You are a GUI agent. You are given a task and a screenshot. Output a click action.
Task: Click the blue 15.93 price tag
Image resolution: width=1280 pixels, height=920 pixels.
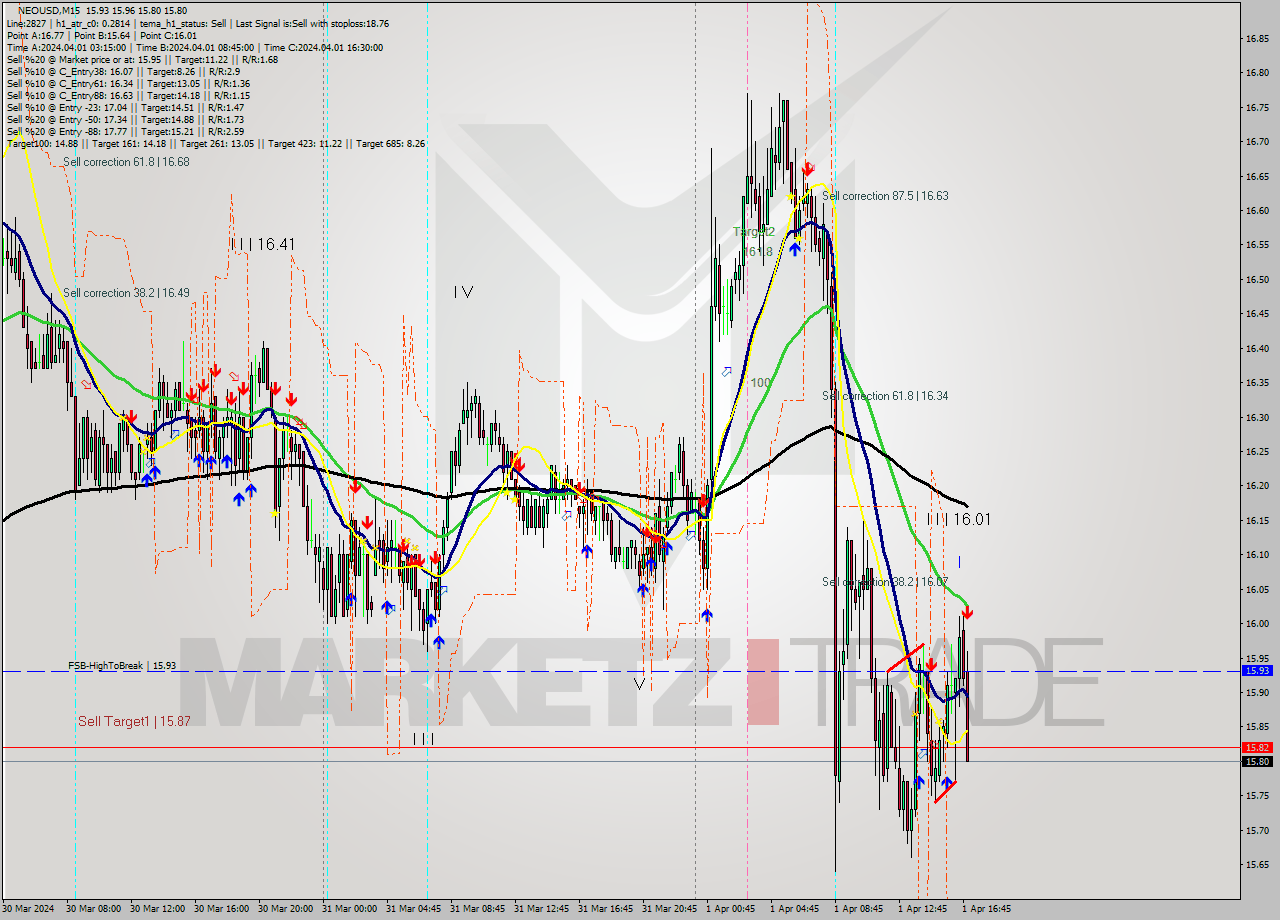(1257, 671)
